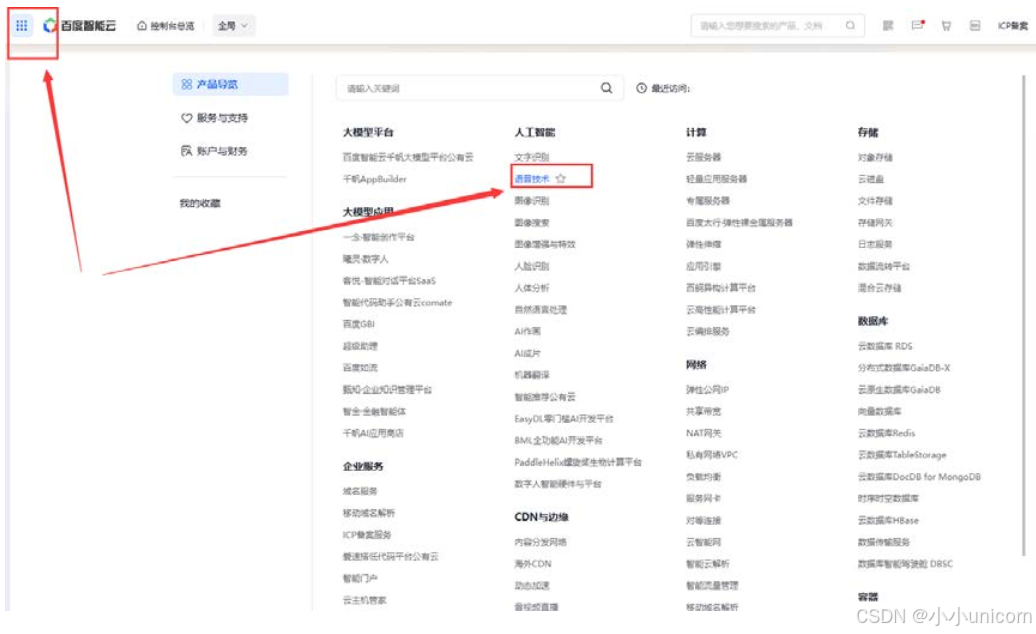Open ICP备案 link in header
The width and height of the screenshot is (1036, 634).
(1013, 26)
